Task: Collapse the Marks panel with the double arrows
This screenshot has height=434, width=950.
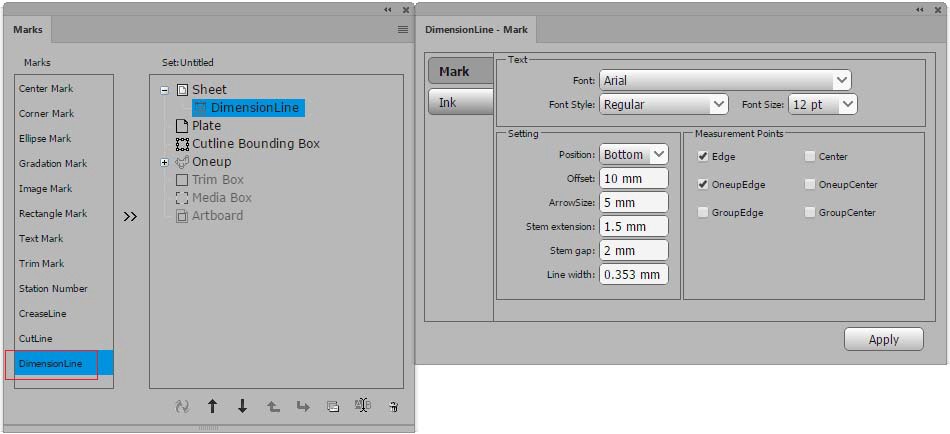Action: pyautogui.click(x=388, y=10)
